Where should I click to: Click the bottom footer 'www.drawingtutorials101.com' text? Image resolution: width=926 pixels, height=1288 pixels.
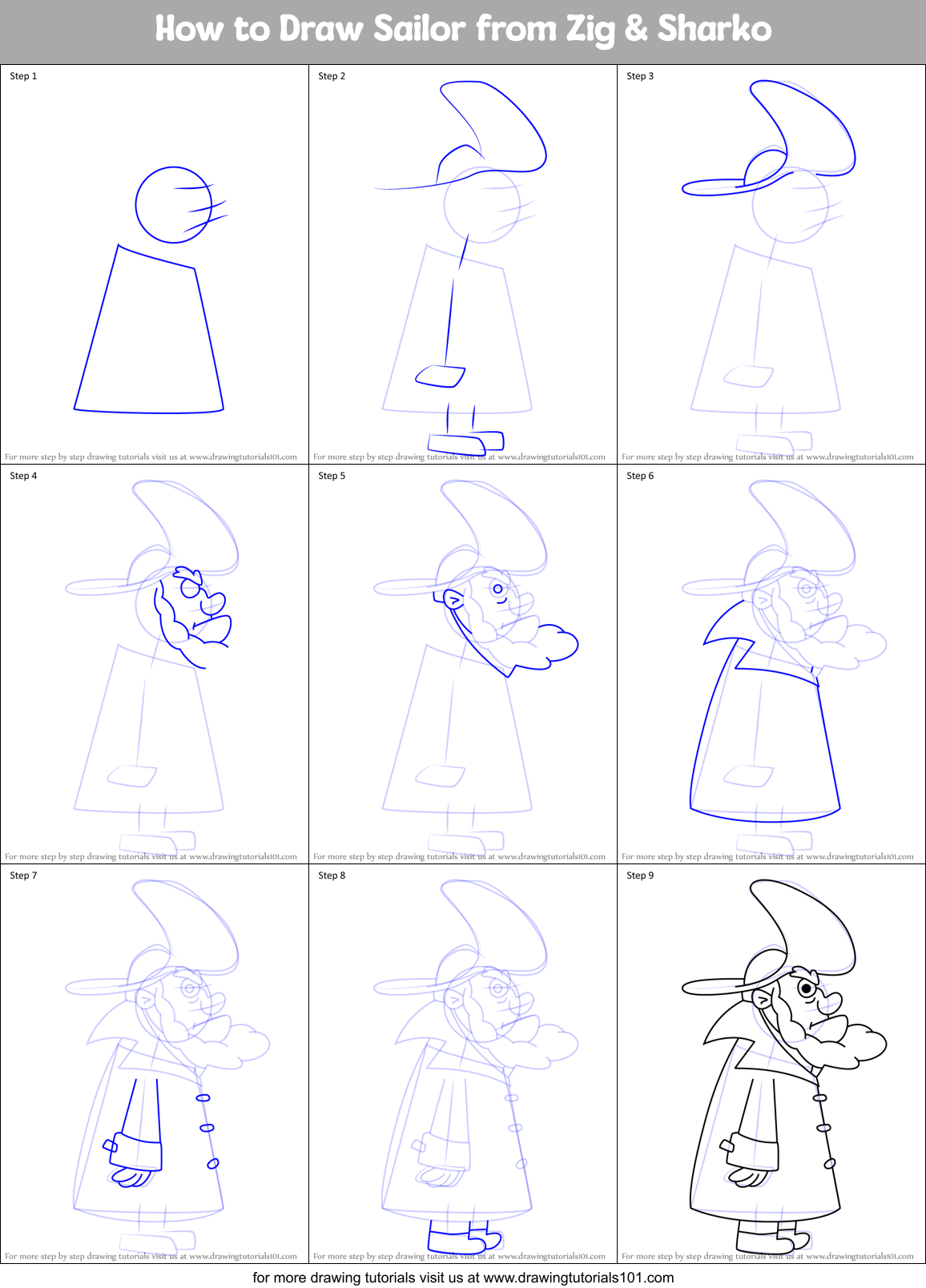[579, 1278]
